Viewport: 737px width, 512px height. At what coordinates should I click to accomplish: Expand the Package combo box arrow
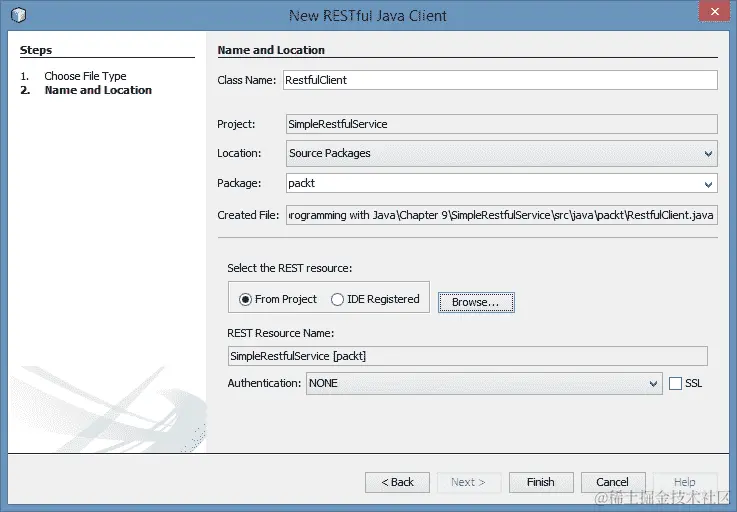[708, 184]
